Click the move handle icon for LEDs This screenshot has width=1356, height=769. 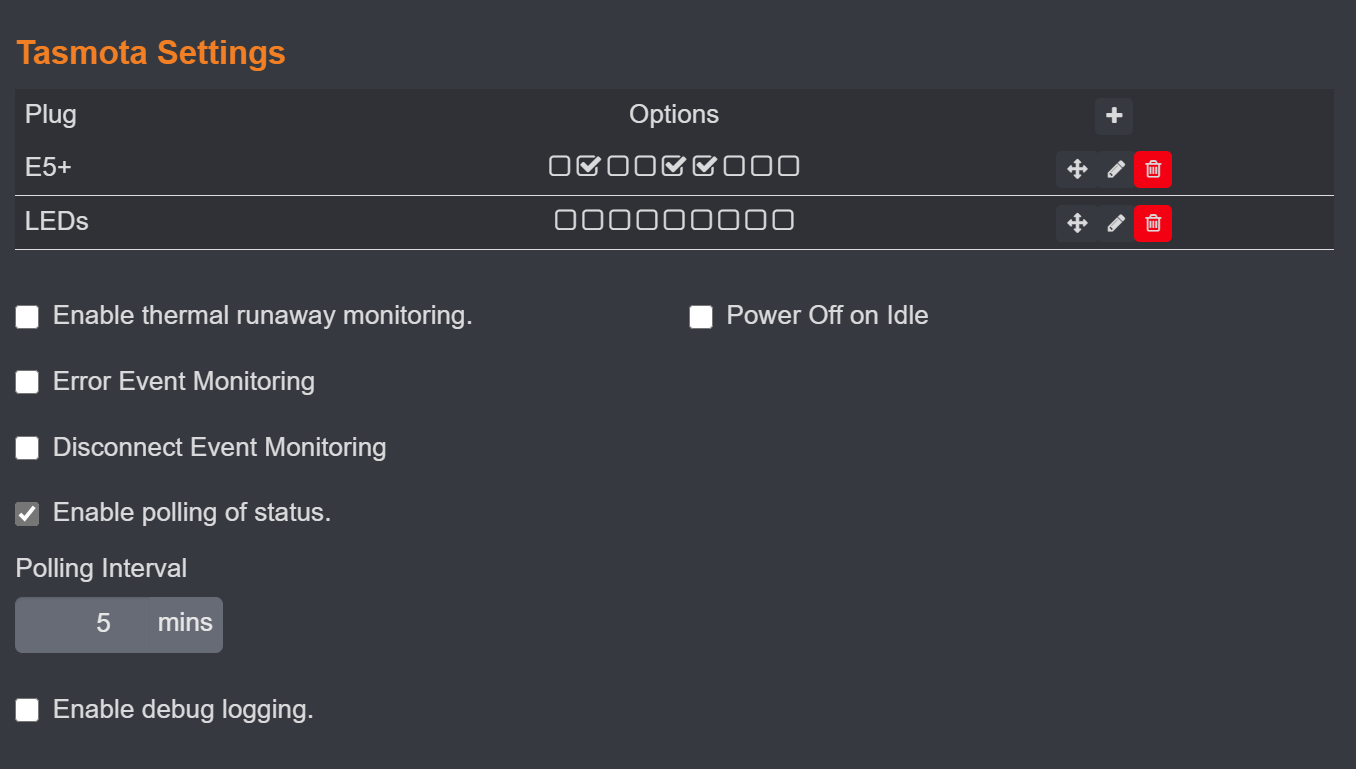1077,223
